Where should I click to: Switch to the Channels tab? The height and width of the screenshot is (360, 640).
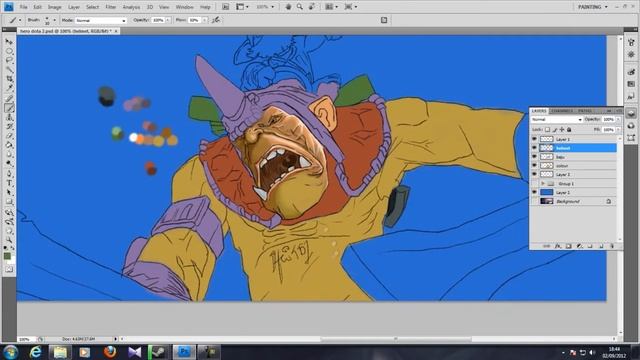coord(562,111)
